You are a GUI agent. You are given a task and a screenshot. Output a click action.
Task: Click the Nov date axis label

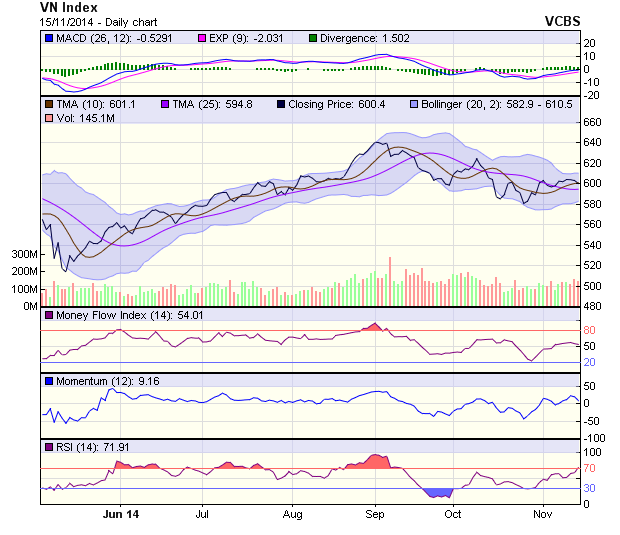(543, 515)
